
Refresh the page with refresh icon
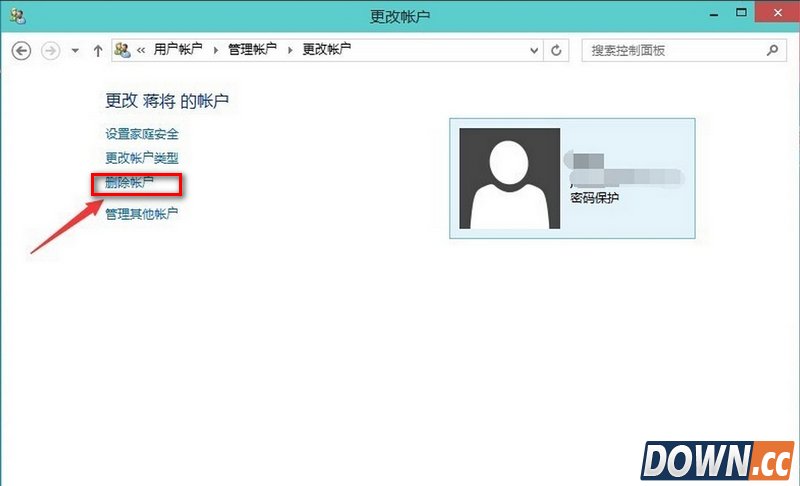click(556, 50)
